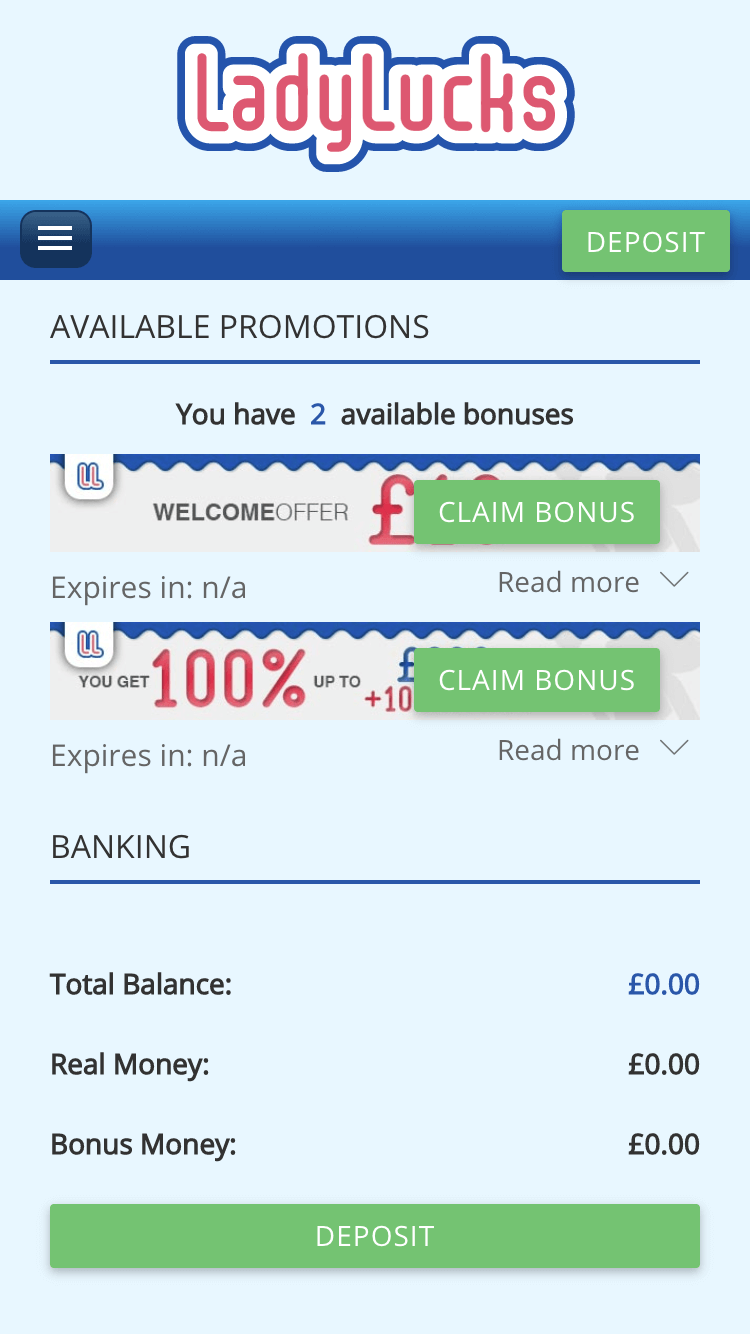Click the LL badge on 100% banner
Image resolution: width=750 pixels, height=1334 pixels.
pyautogui.click(x=90, y=644)
